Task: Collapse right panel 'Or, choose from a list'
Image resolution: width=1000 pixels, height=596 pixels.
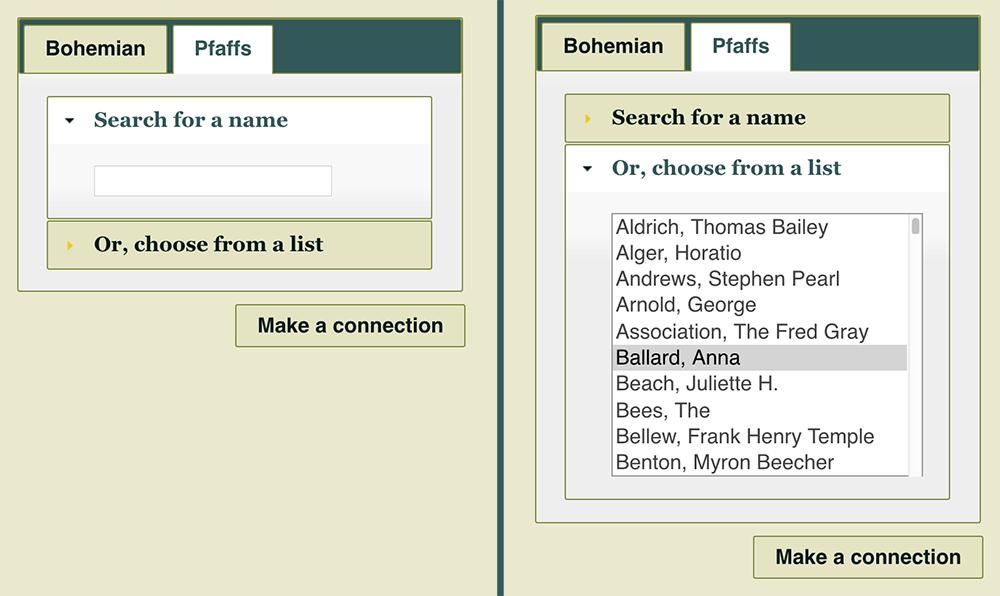Action: click(726, 168)
